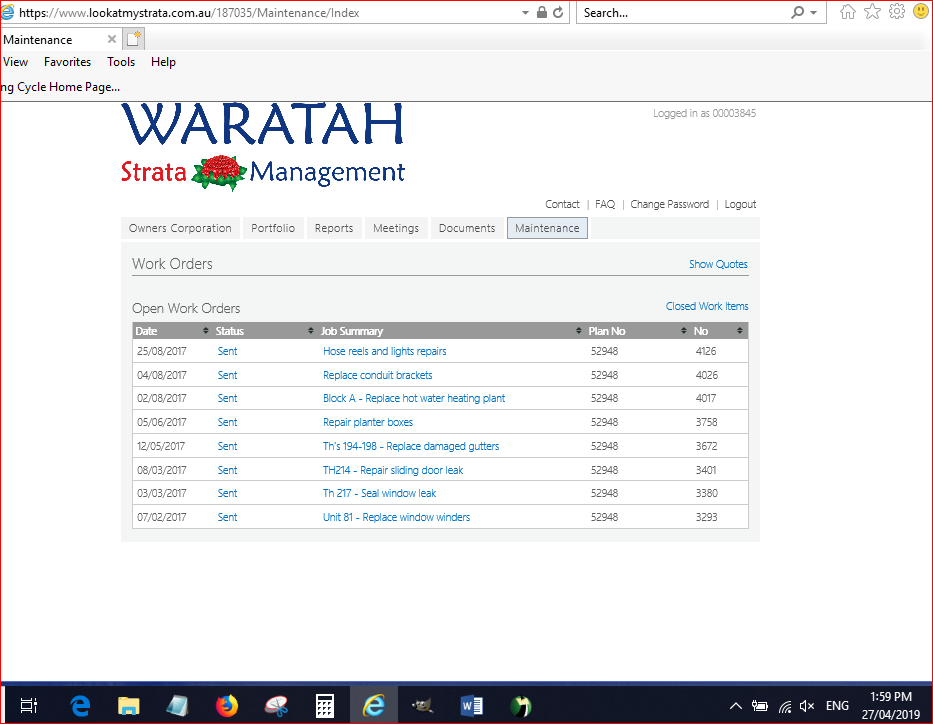This screenshot has width=933, height=724.
Task: Select the Maintenance tab
Action: (547, 228)
